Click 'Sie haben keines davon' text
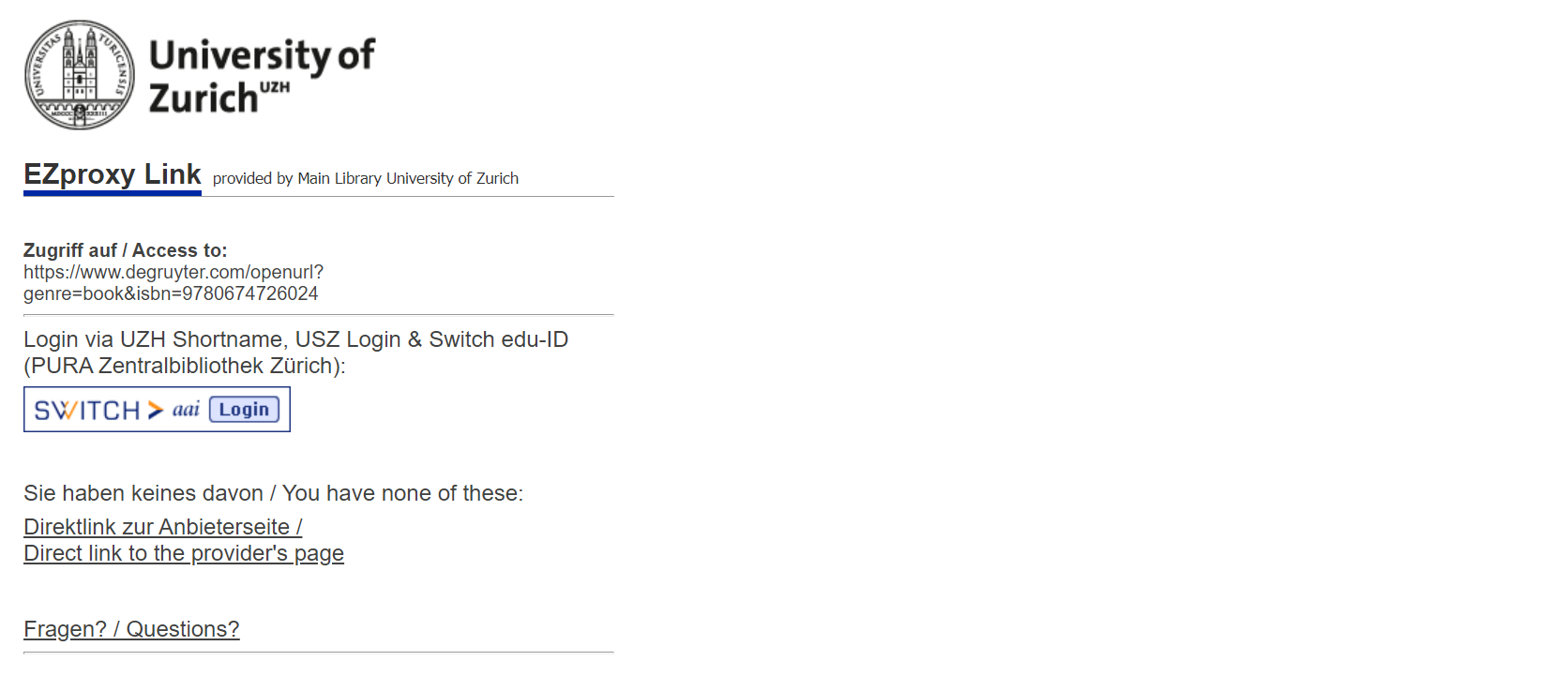 click(x=143, y=493)
